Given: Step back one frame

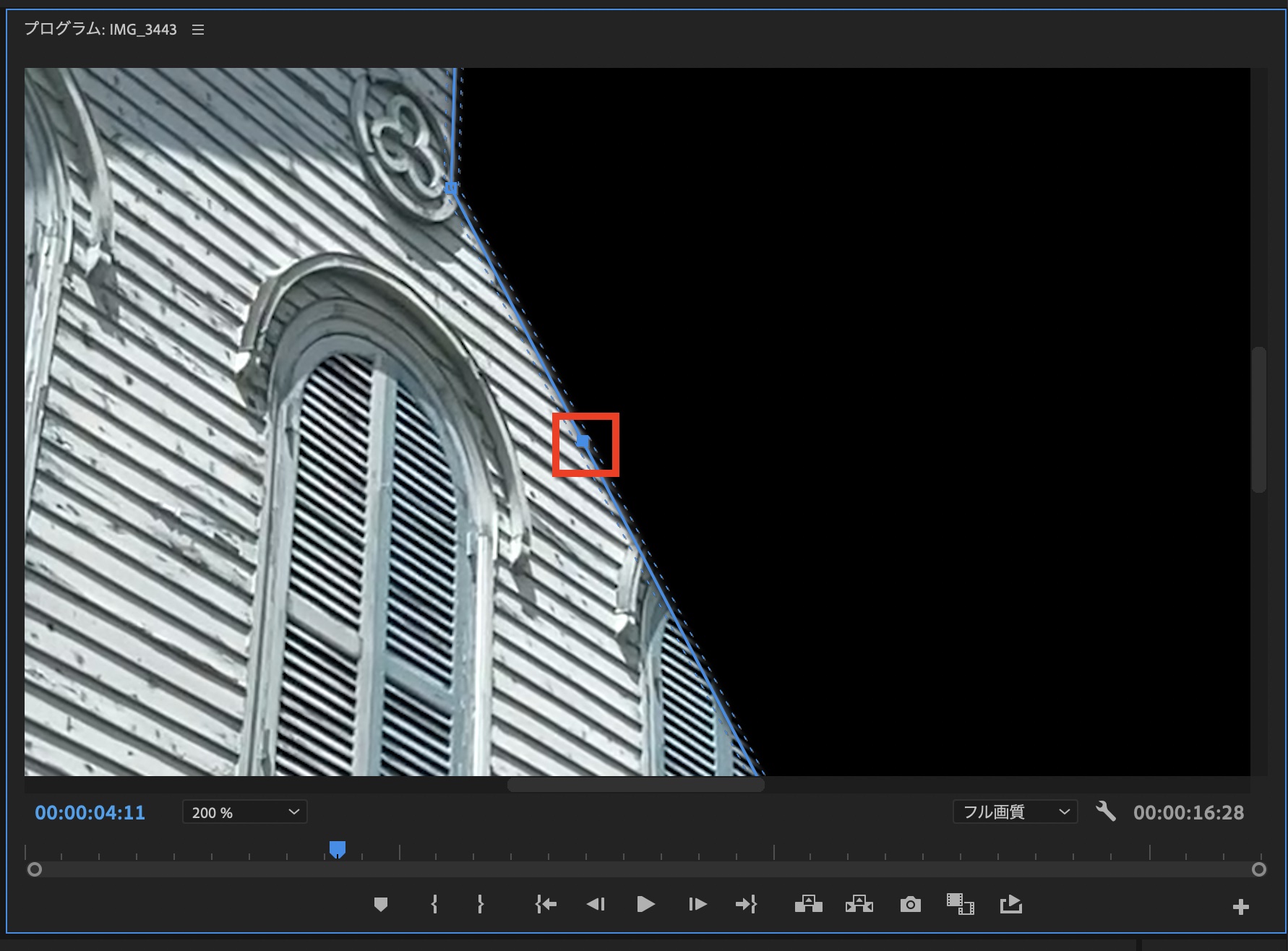Looking at the screenshot, I should tap(596, 904).
